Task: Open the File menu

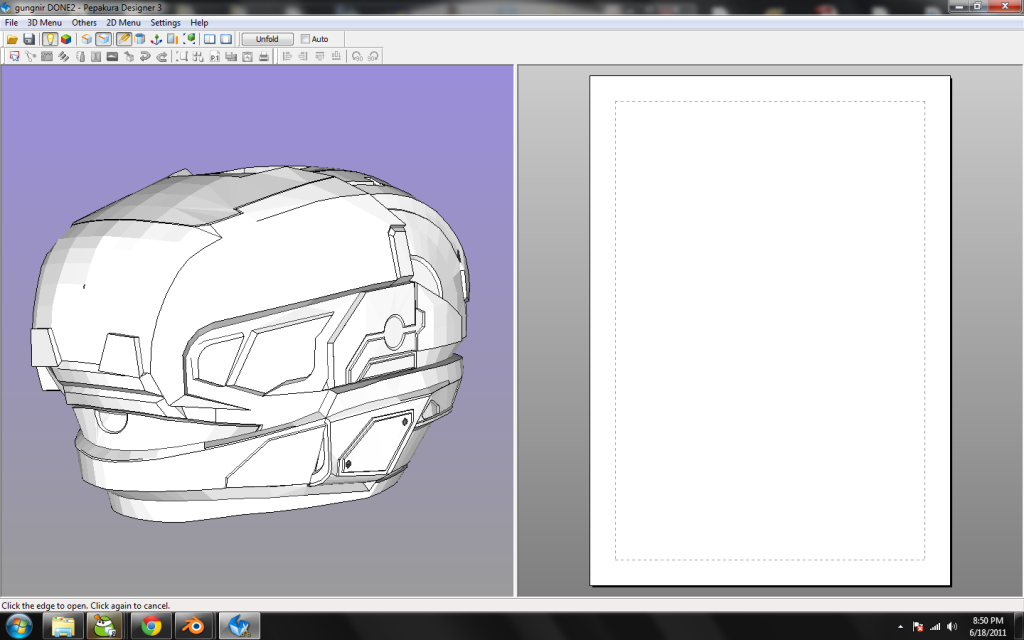Action: (x=11, y=22)
